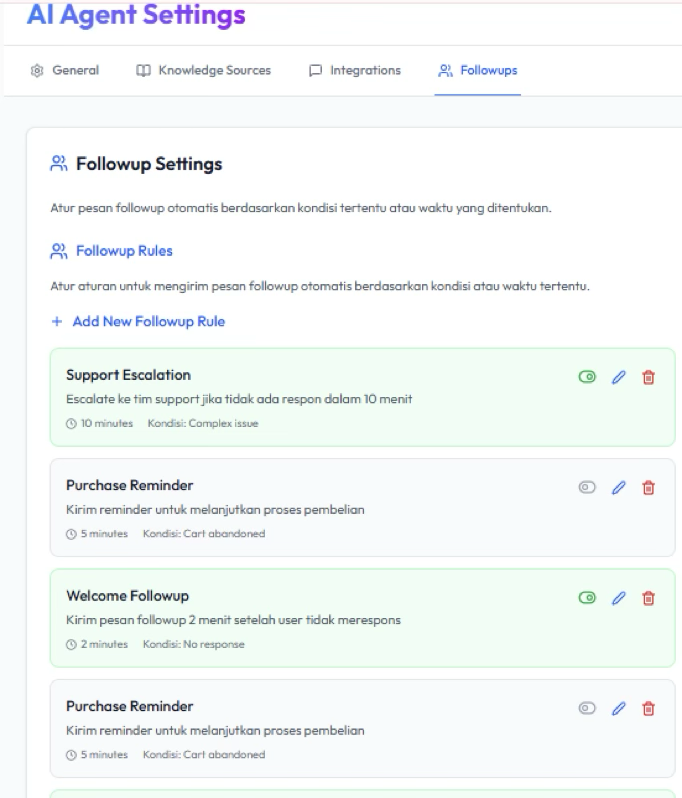The width and height of the screenshot is (682, 798).
Task: Disable the Welcome Followup rule toggle
Action: [587, 597]
